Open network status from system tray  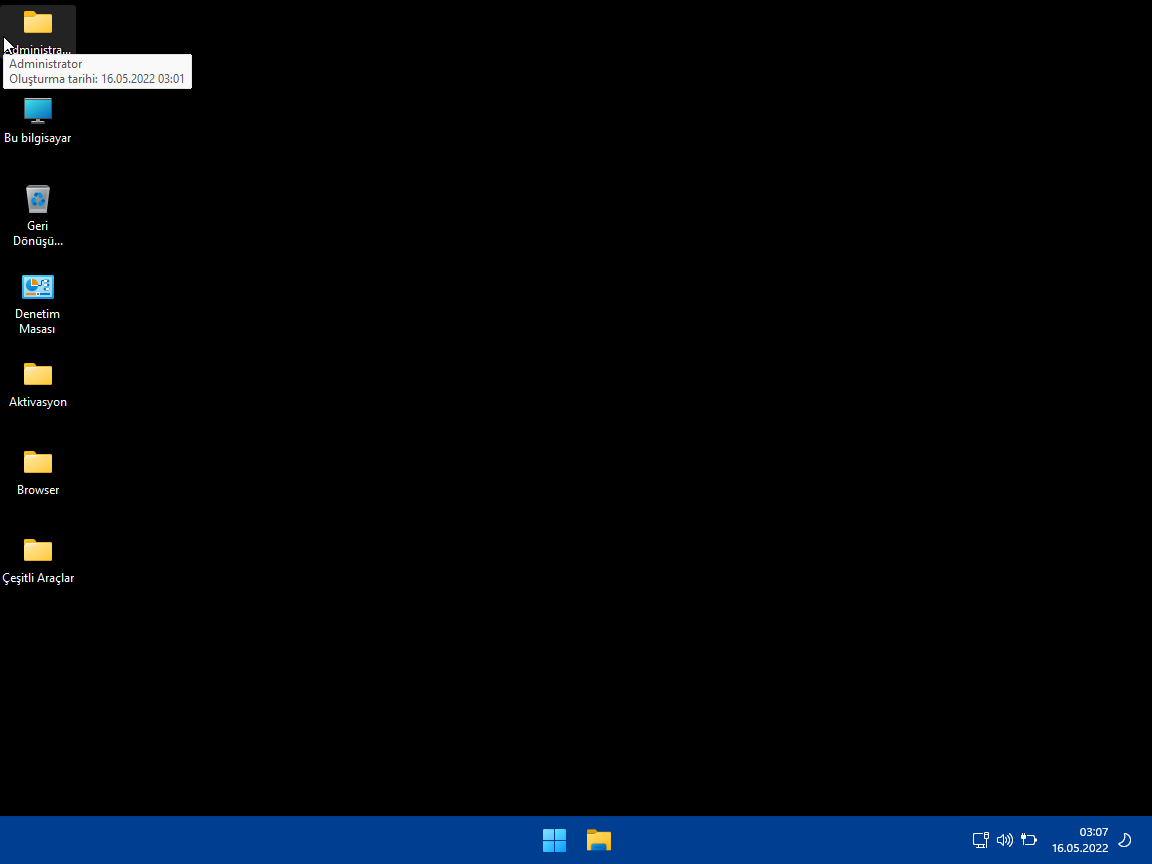click(x=981, y=840)
